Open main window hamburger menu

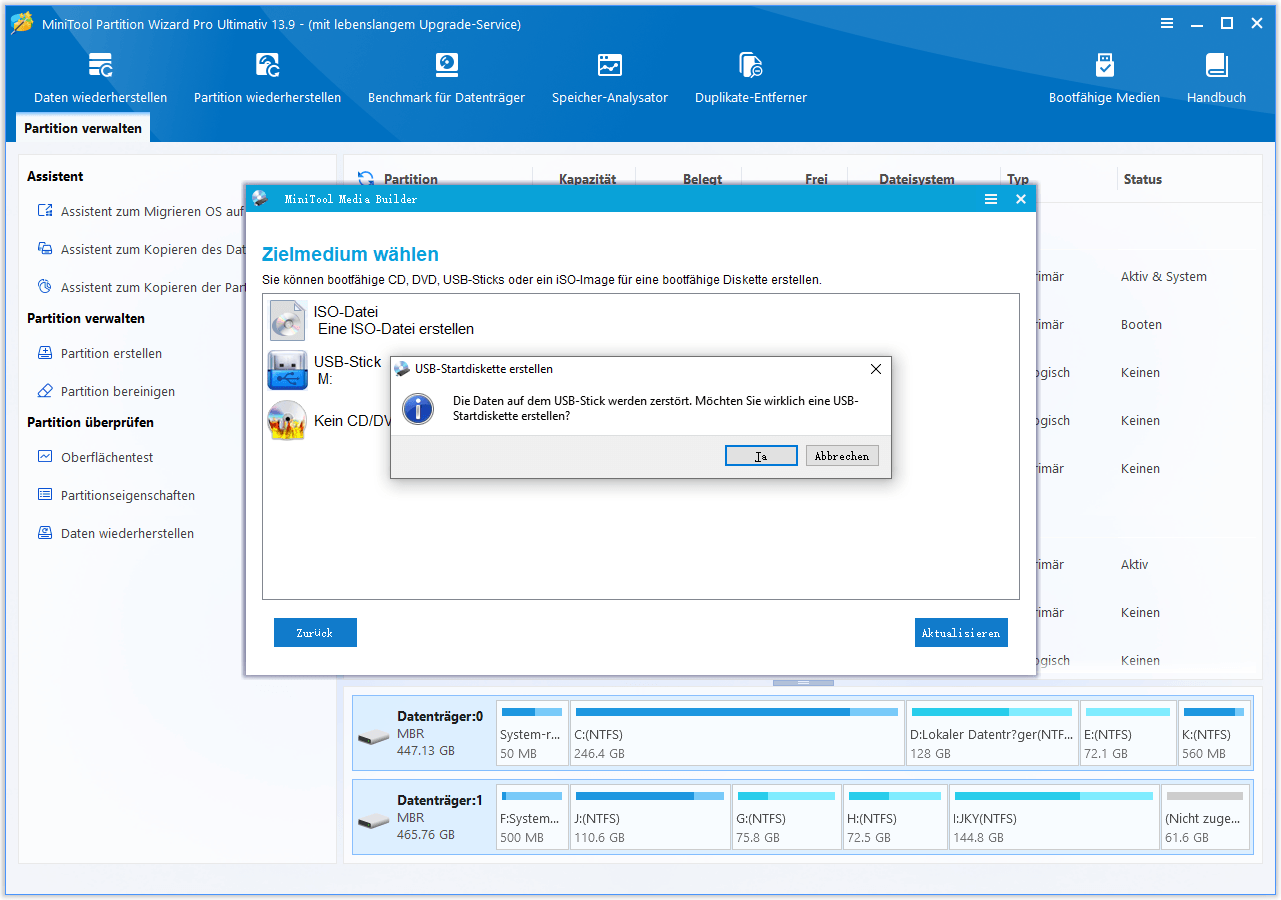[1167, 23]
